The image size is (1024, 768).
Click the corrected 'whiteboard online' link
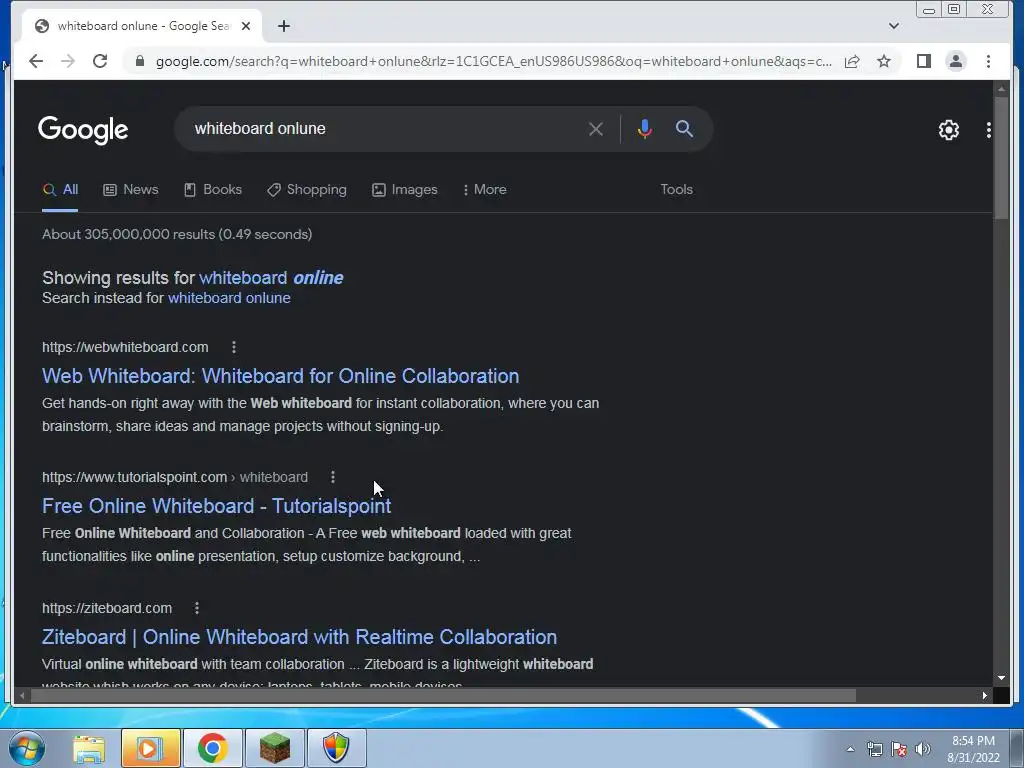pyautogui.click(x=271, y=278)
